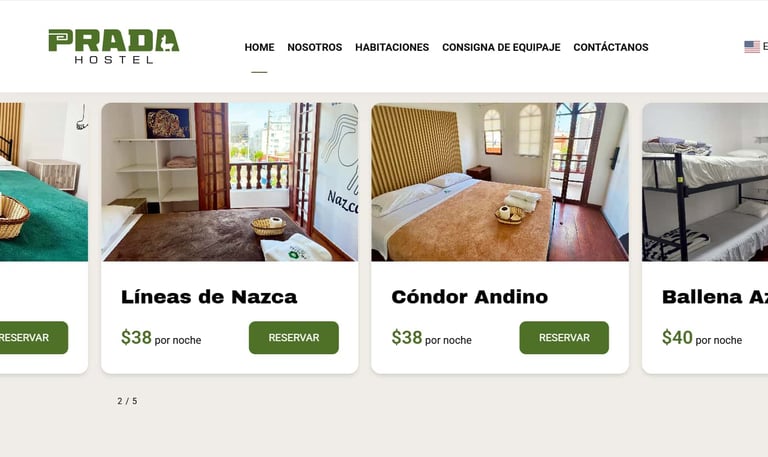The image size is (768, 457).
Task: Navigate to CONSIGNA DE EQUIPAJE
Action: click(501, 47)
